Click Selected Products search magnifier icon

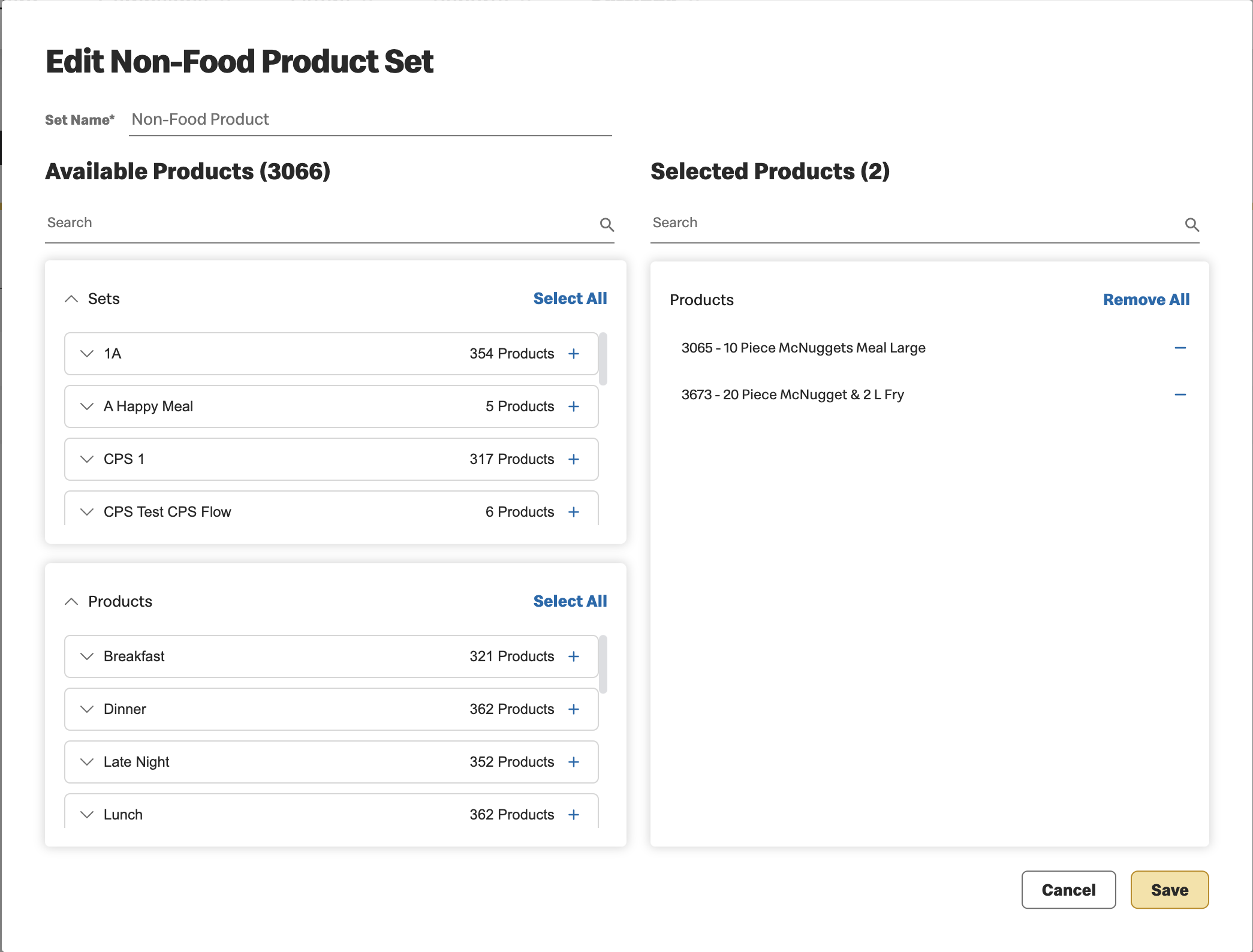click(1192, 225)
